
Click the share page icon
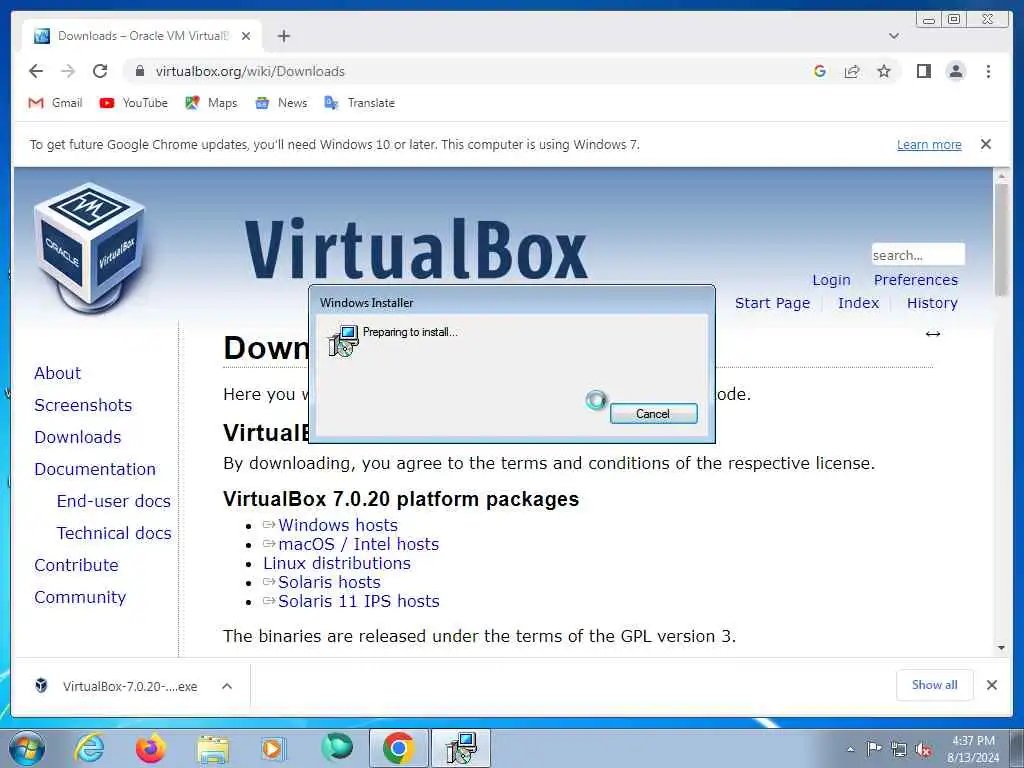pyautogui.click(x=852, y=71)
